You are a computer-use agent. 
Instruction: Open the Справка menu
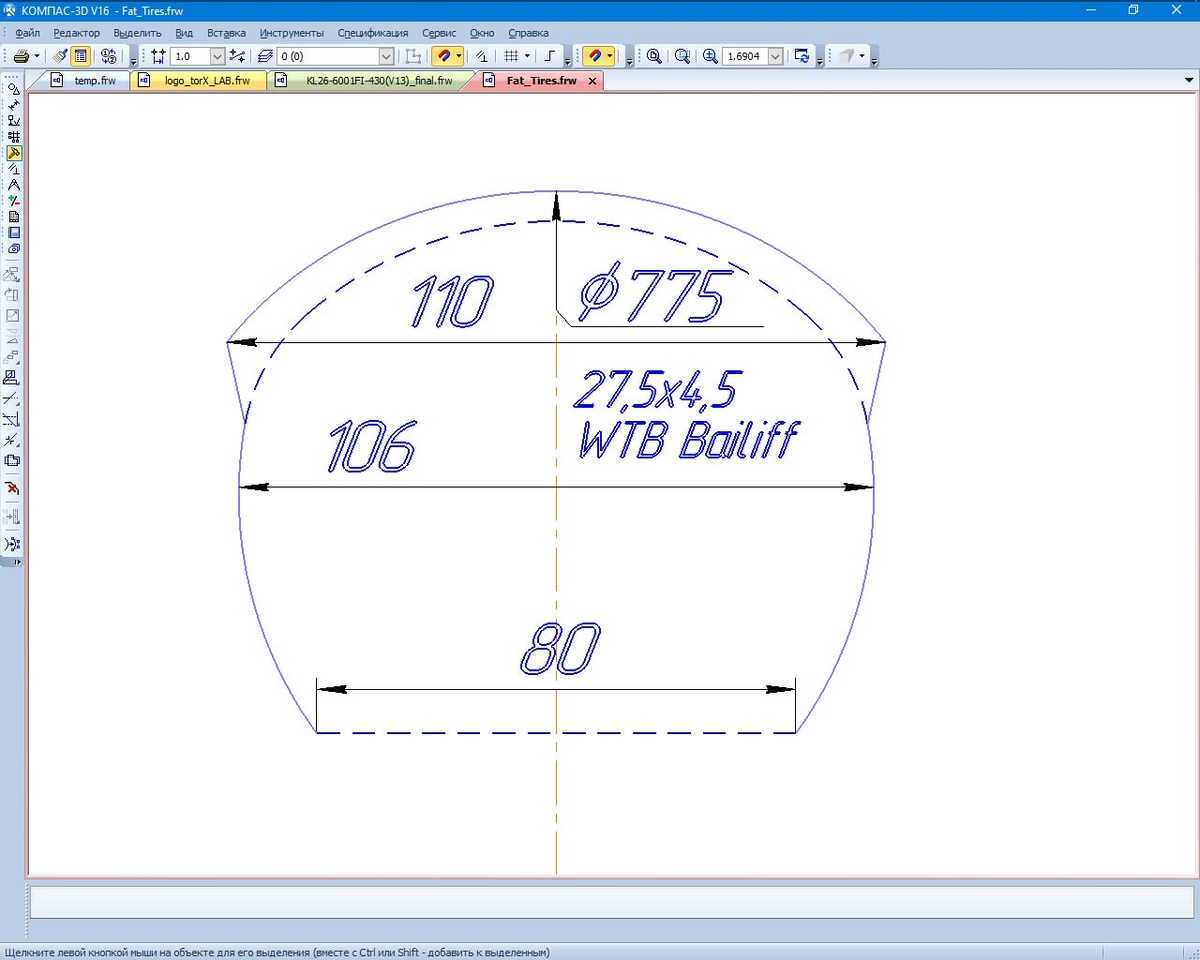[528, 33]
